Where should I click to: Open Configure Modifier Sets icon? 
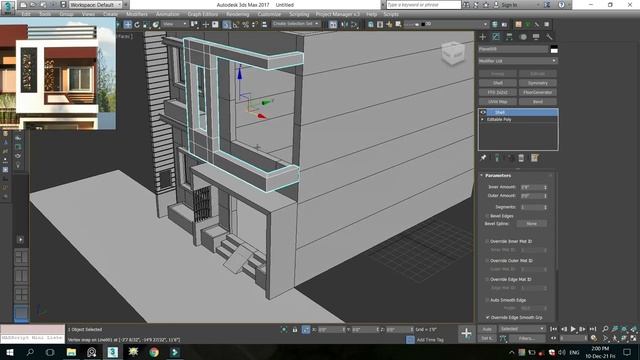click(534, 158)
